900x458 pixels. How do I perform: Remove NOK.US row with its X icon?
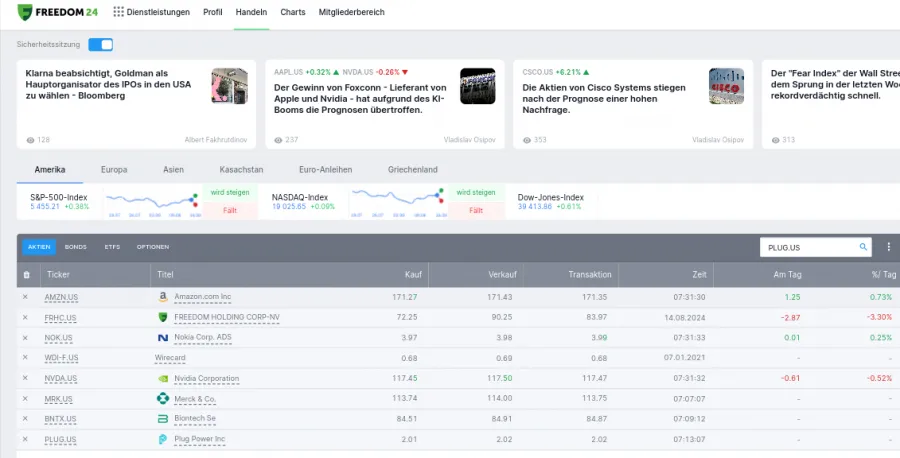pos(25,337)
